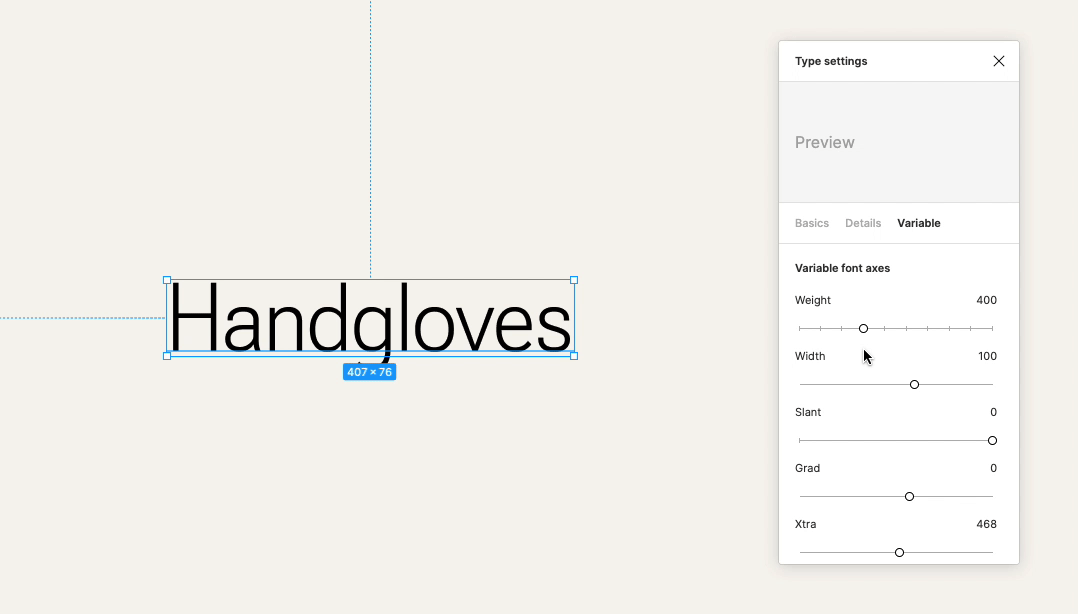Click the Weight slider handle

(x=863, y=328)
